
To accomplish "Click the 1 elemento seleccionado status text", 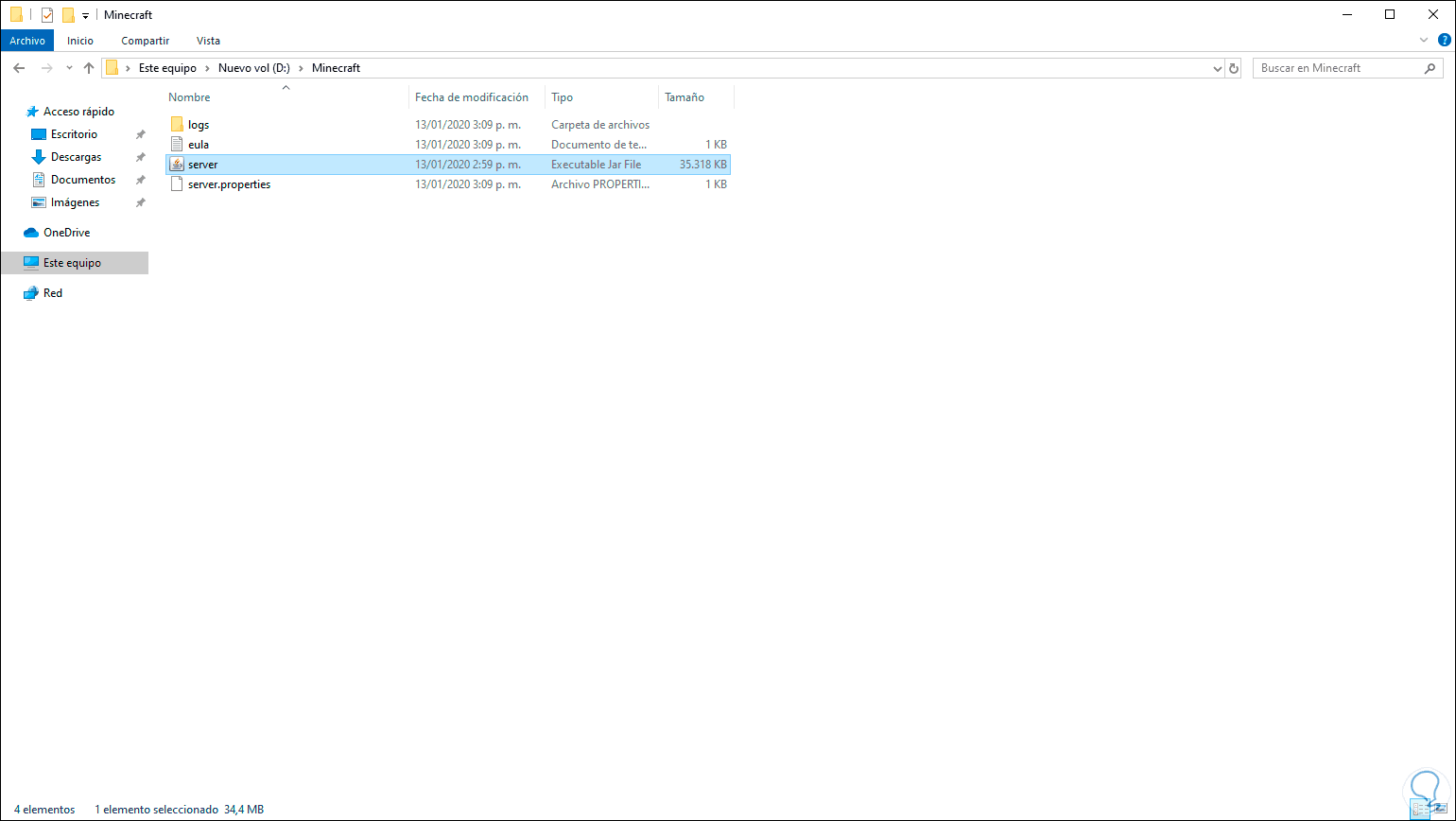I will click(156, 810).
